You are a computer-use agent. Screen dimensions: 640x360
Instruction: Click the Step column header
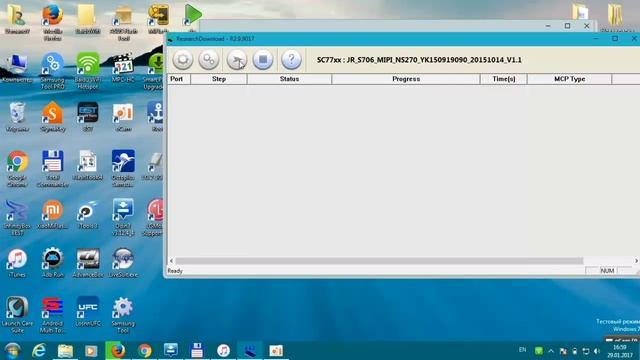pyautogui.click(x=219, y=79)
